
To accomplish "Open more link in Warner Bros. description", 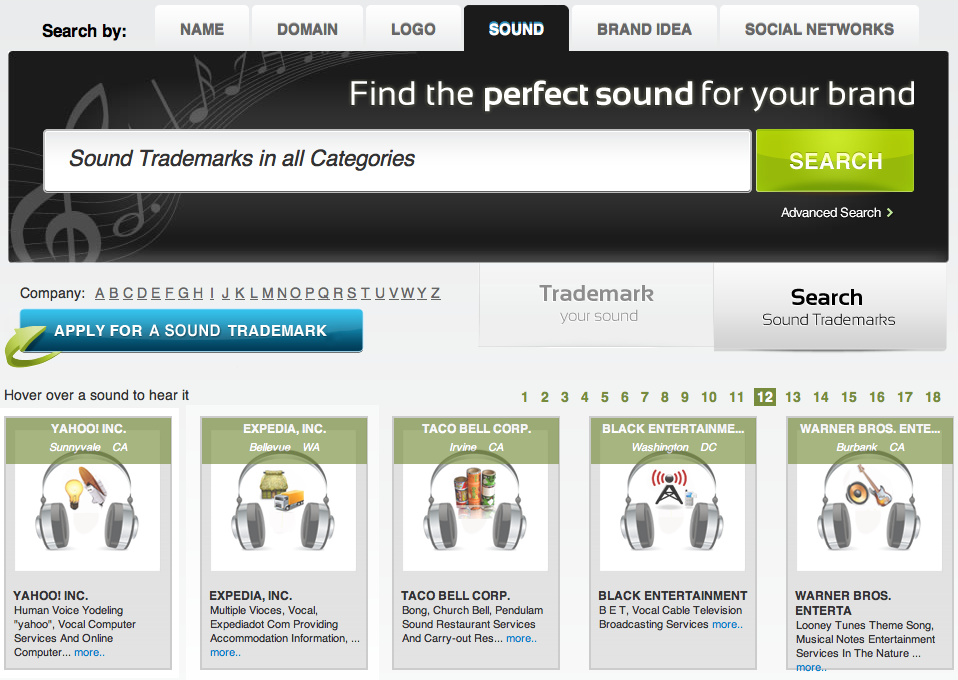I will tap(811, 668).
